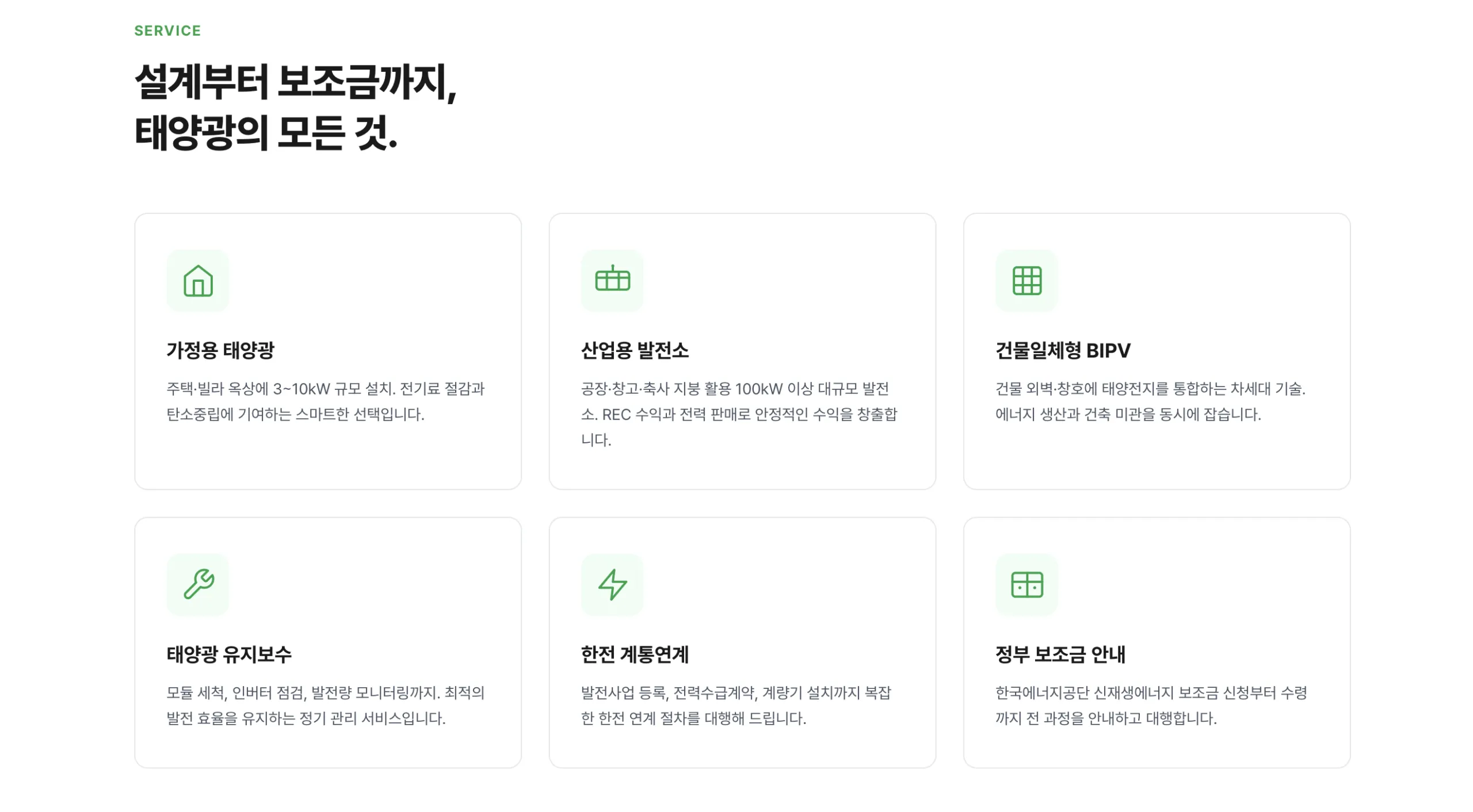Click the 정부 보조금 안내 heading
Viewport: 1473px width, 812px height.
1060,654
